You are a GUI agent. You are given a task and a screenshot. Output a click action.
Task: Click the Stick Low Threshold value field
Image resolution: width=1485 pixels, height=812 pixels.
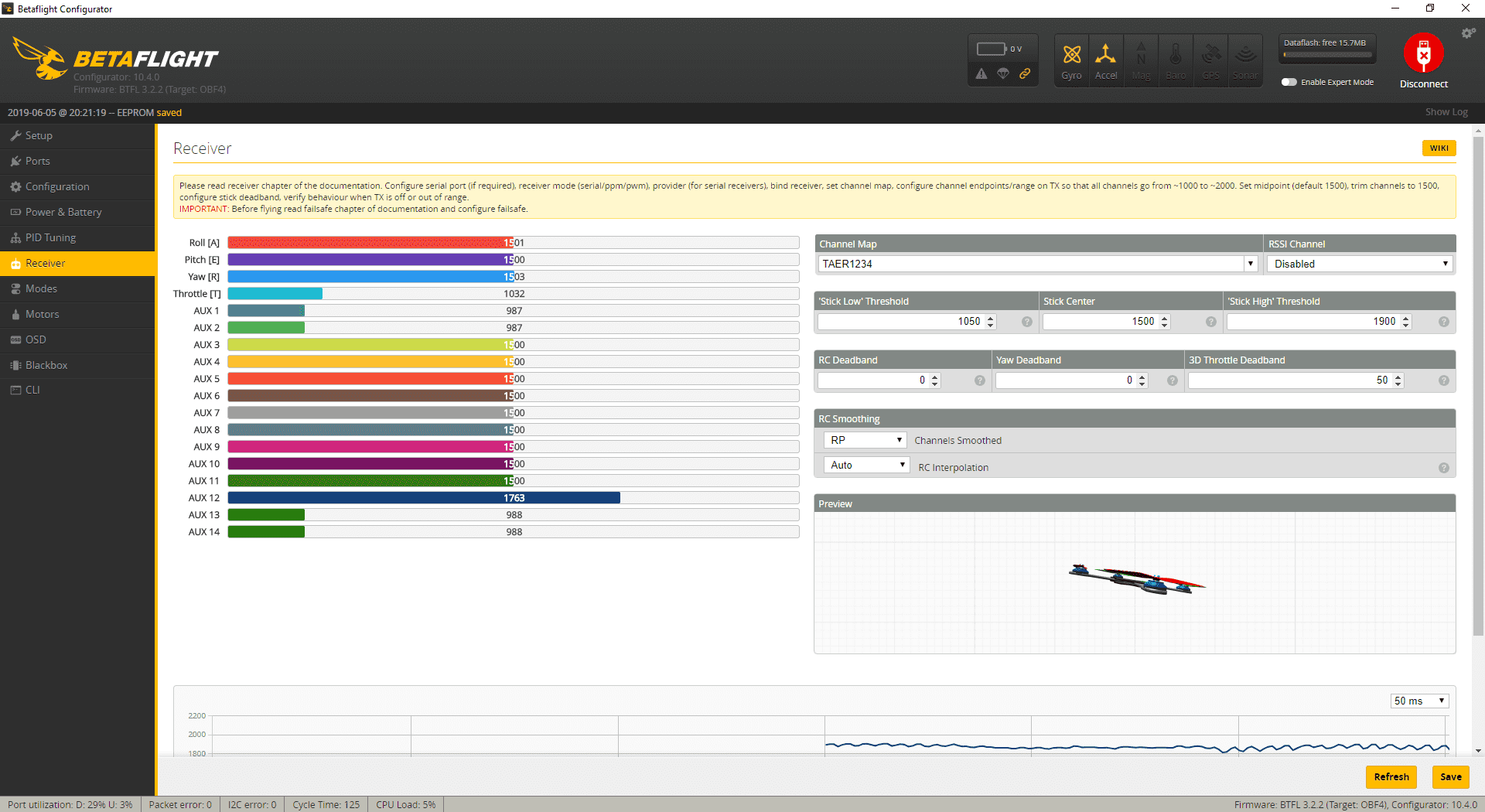[907, 322]
